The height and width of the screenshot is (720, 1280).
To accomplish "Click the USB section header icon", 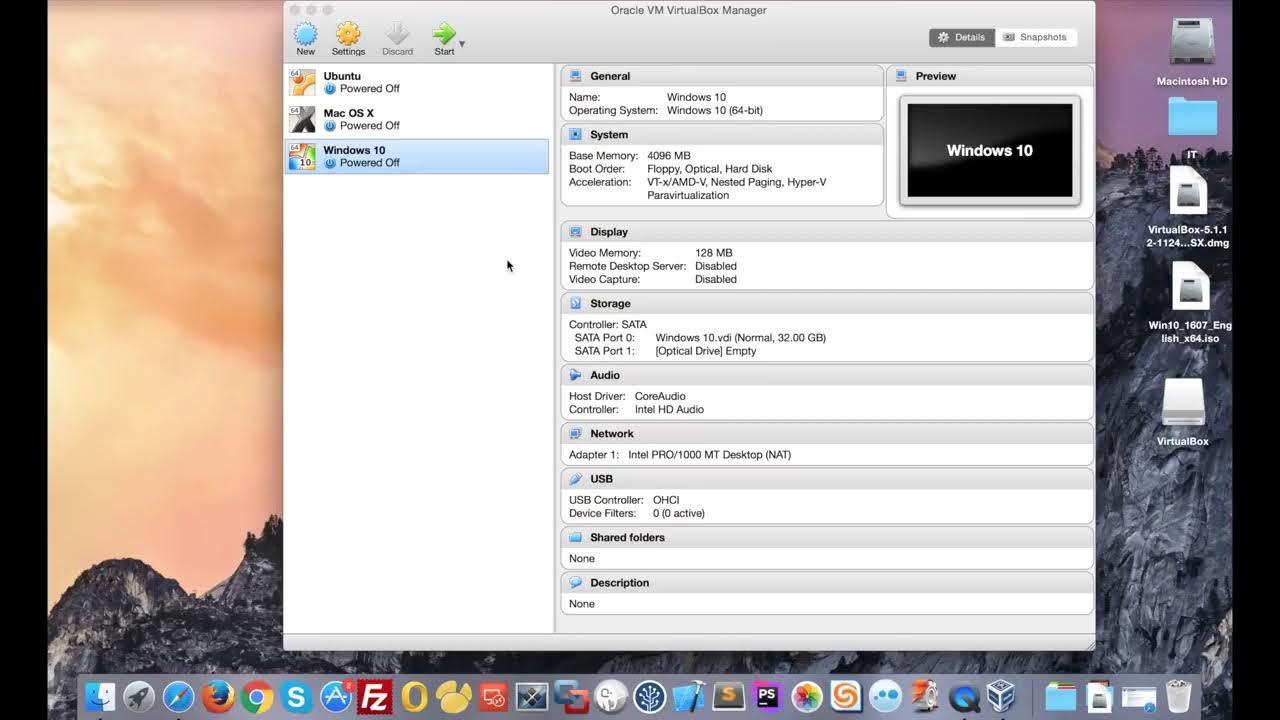I will pos(575,479).
